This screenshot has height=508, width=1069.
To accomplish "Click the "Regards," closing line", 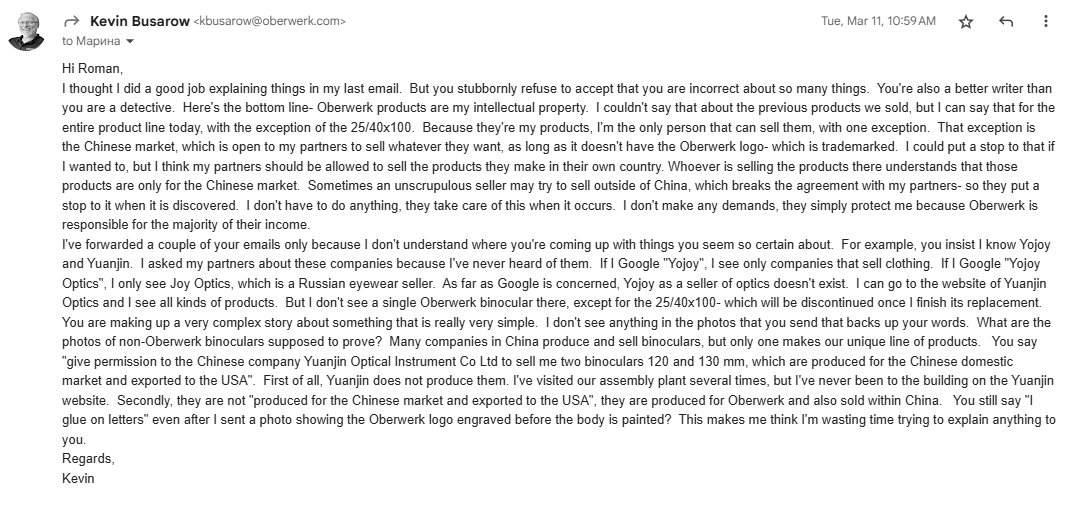I will pos(89,459).
